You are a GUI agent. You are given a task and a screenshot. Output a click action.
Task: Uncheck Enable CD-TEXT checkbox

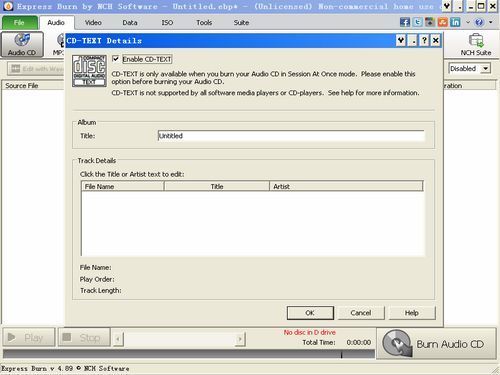(116, 59)
